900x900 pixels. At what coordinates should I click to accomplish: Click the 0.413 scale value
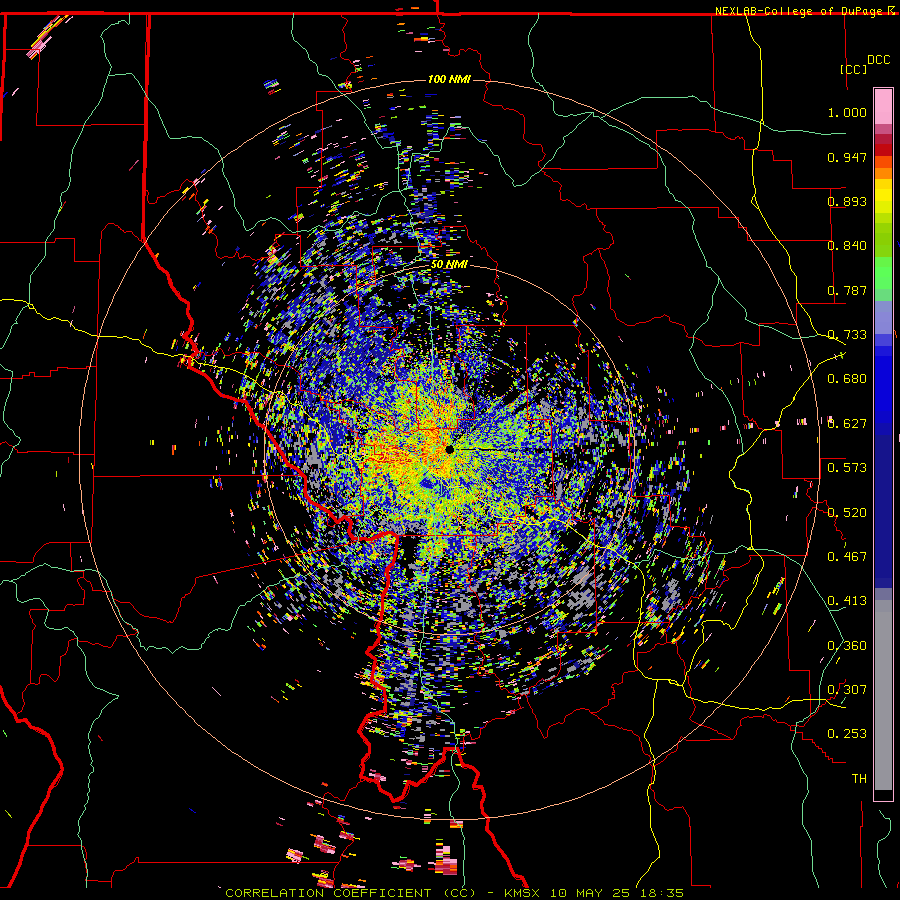coord(847,601)
